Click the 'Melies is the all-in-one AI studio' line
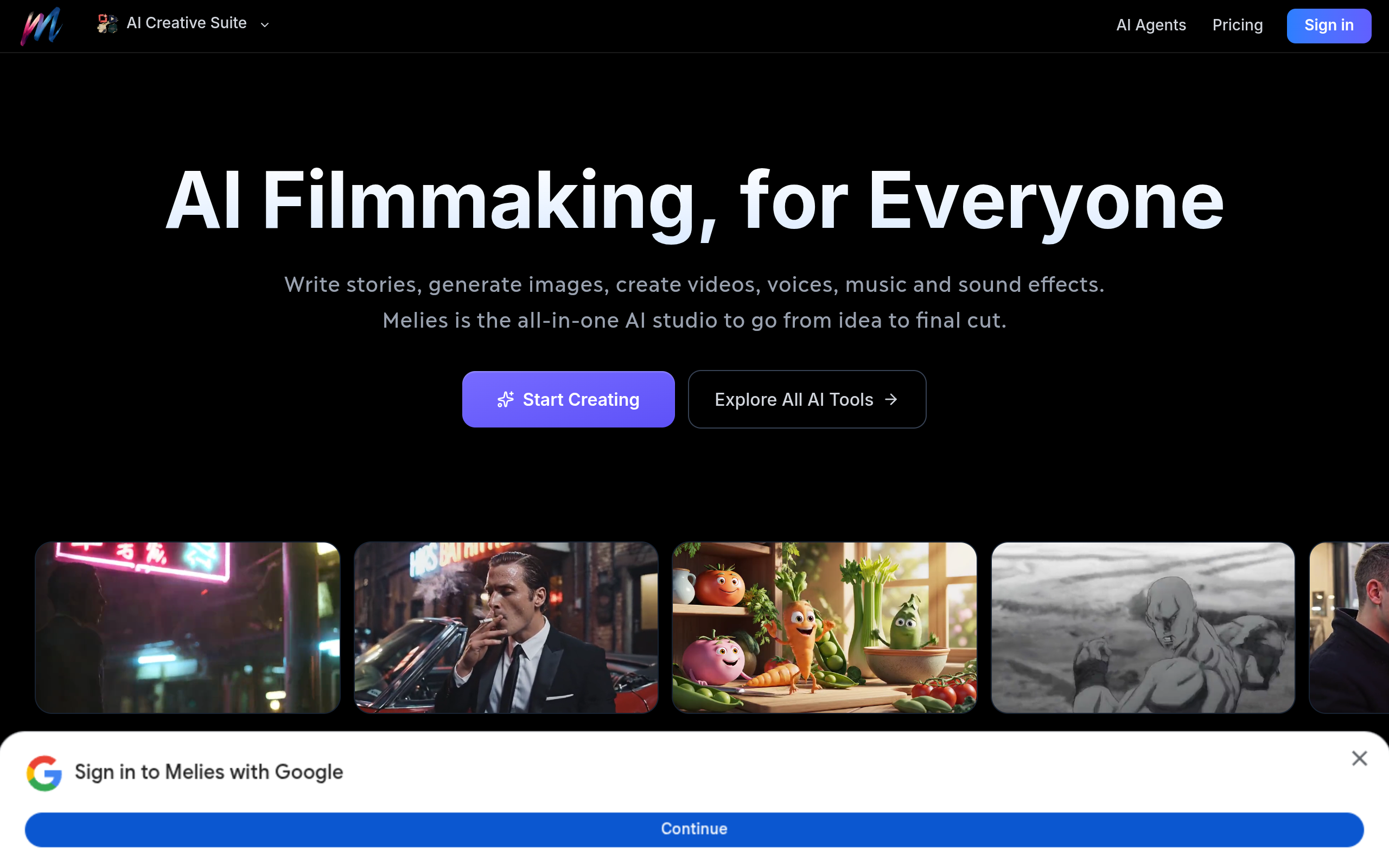Viewport: 1389px width, 868px height. coord(694,320)
